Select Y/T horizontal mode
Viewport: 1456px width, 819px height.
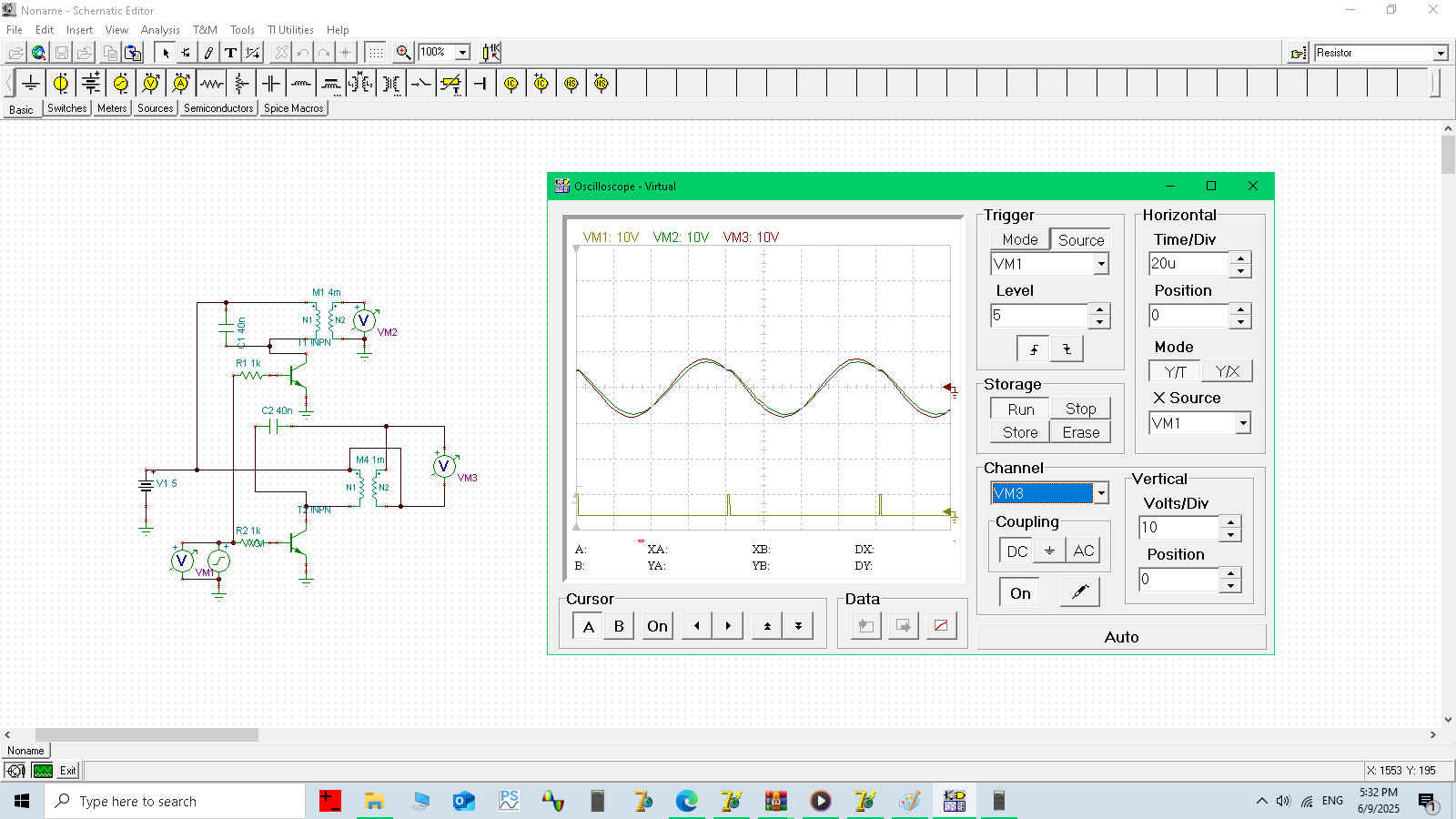pos(1175,371)
